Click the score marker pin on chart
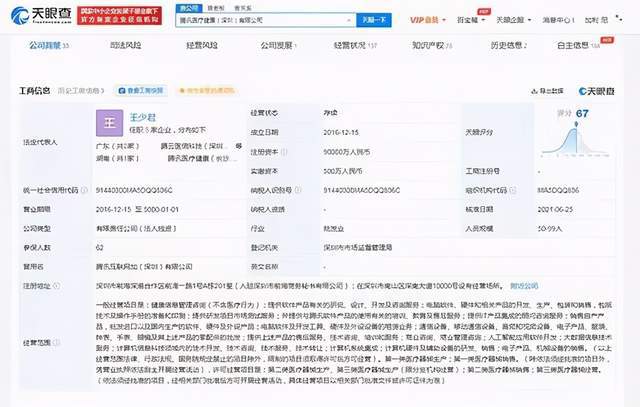Screen dimensions: 640x407 click(576, 124)
